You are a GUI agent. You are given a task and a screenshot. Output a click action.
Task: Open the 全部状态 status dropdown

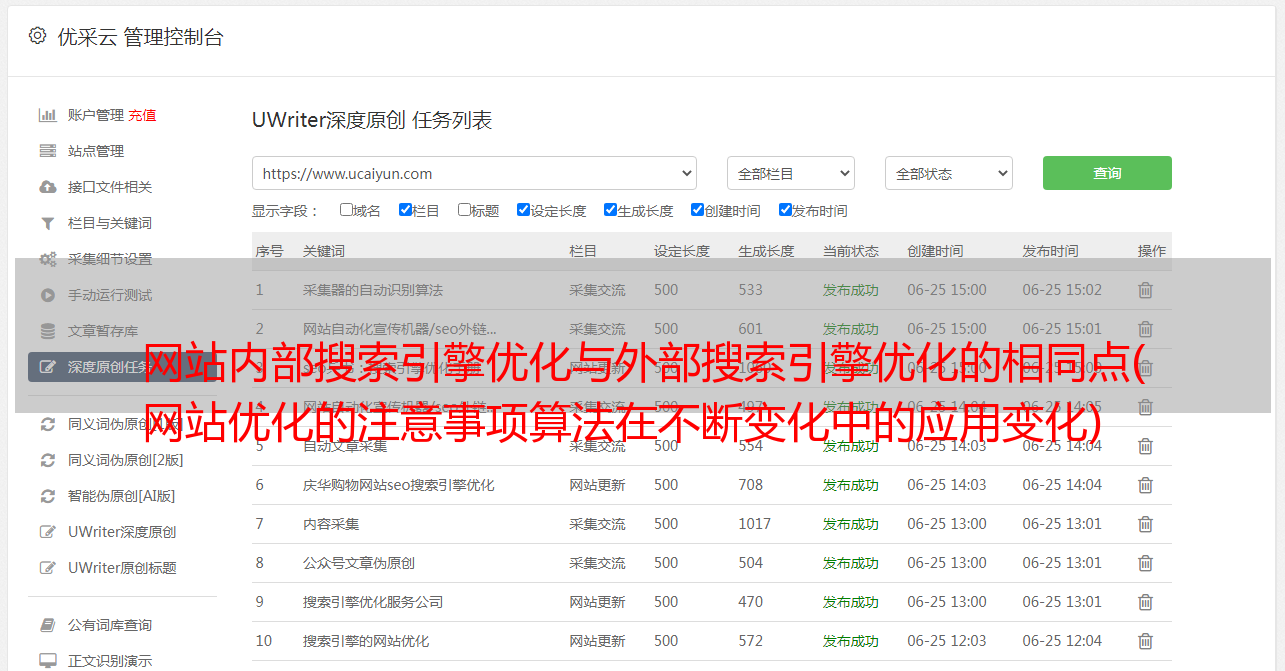coord(948,173)
